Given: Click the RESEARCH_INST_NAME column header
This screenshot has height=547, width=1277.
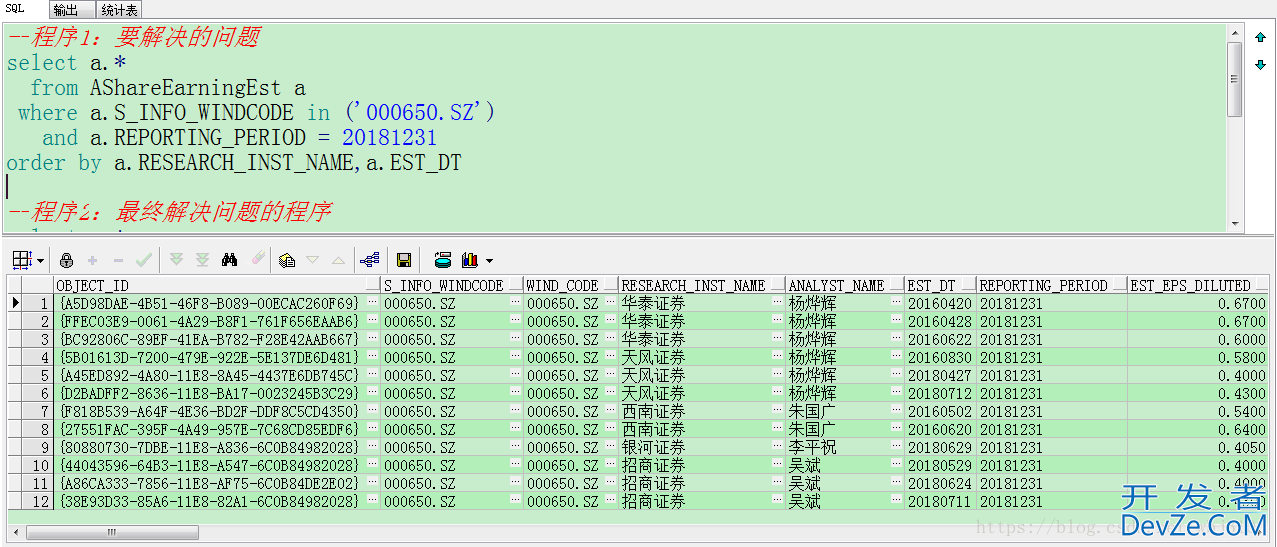Looking at the screenshot, I should coord(702,285).
